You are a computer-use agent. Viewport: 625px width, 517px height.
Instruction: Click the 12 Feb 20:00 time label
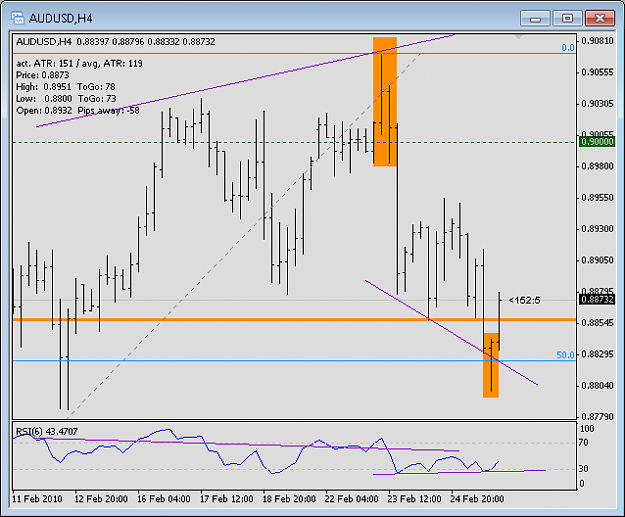click(x=101, y=499)
